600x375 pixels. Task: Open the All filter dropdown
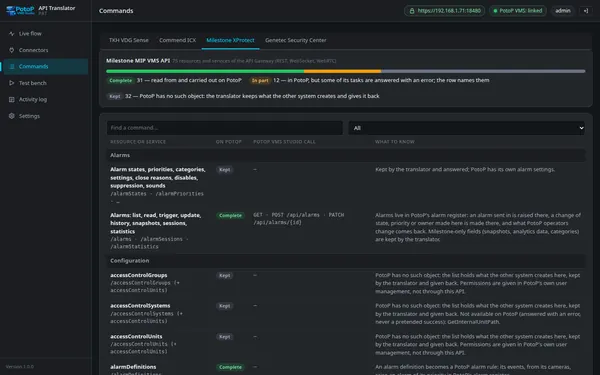click(466, 128)
